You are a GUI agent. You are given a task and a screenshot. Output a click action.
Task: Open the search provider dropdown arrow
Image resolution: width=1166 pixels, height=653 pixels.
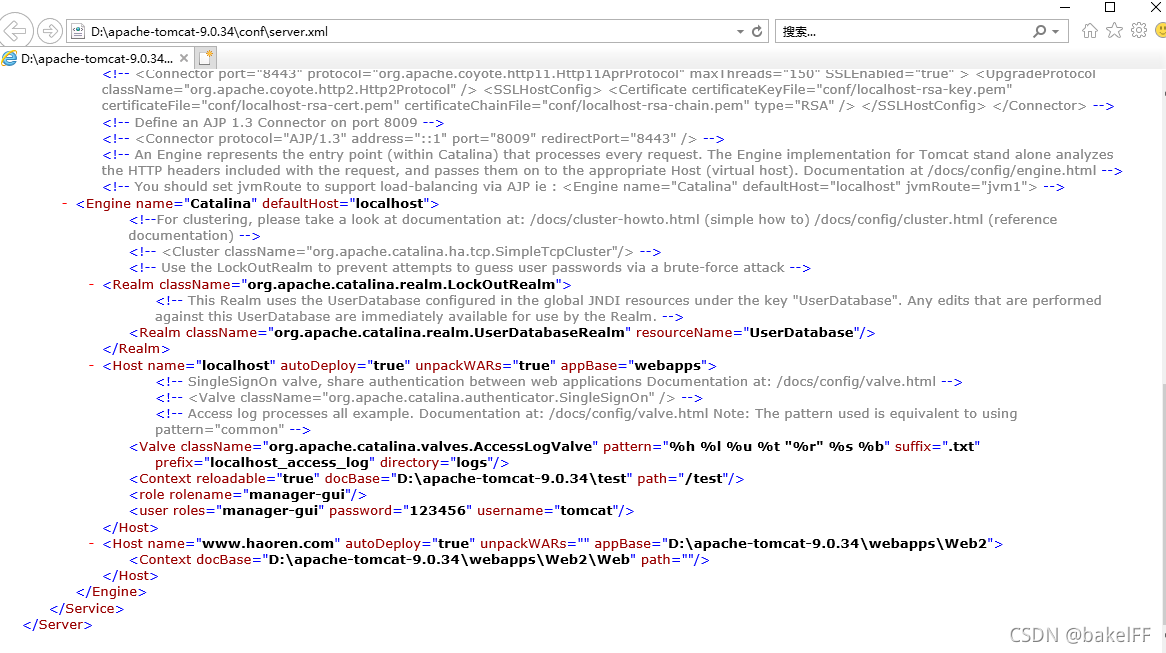click(1055, 31)
